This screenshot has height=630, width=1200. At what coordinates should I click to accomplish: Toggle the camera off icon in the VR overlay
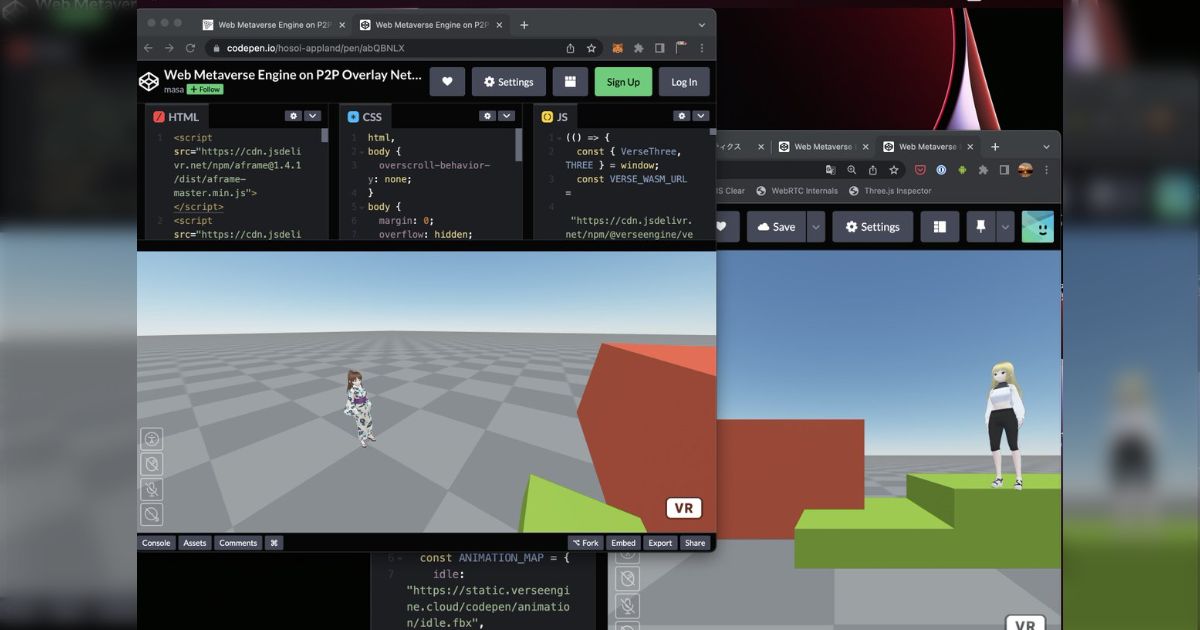[152, 464]
